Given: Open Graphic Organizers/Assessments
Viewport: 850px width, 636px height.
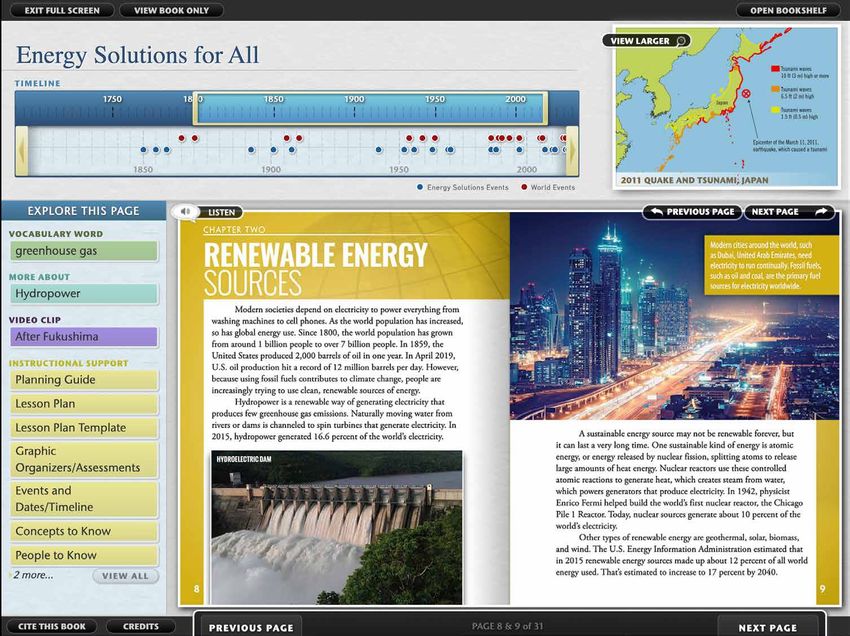Looking at the screenshot, I should point(83,460).
